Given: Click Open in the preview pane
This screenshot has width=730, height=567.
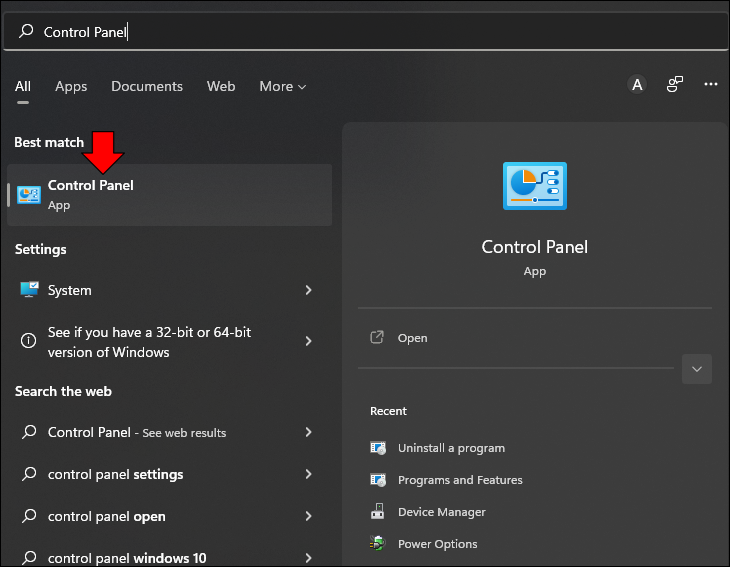Looking at the screenshot, I should (x=412, y=338).
